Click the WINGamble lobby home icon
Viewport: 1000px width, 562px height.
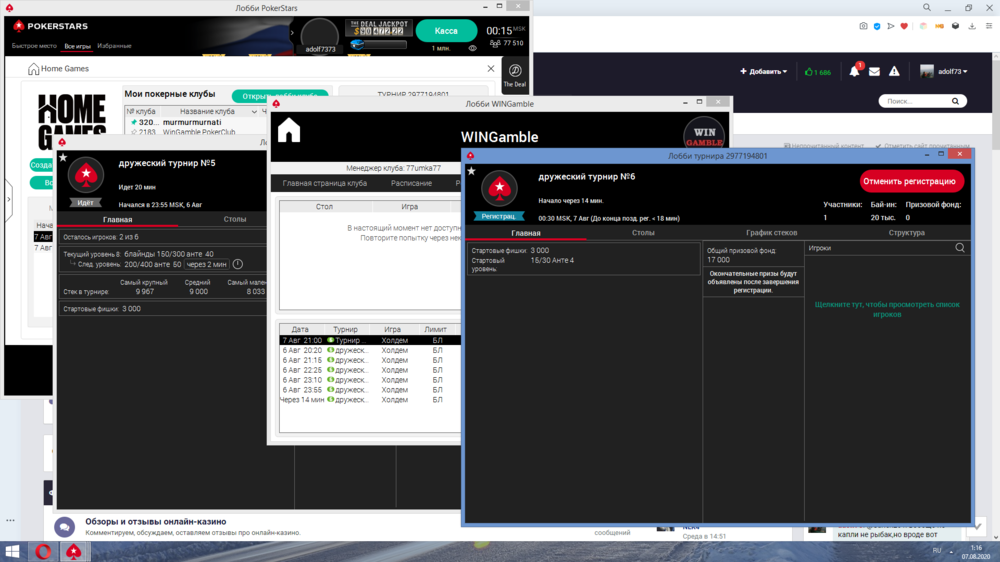[289, 131]
